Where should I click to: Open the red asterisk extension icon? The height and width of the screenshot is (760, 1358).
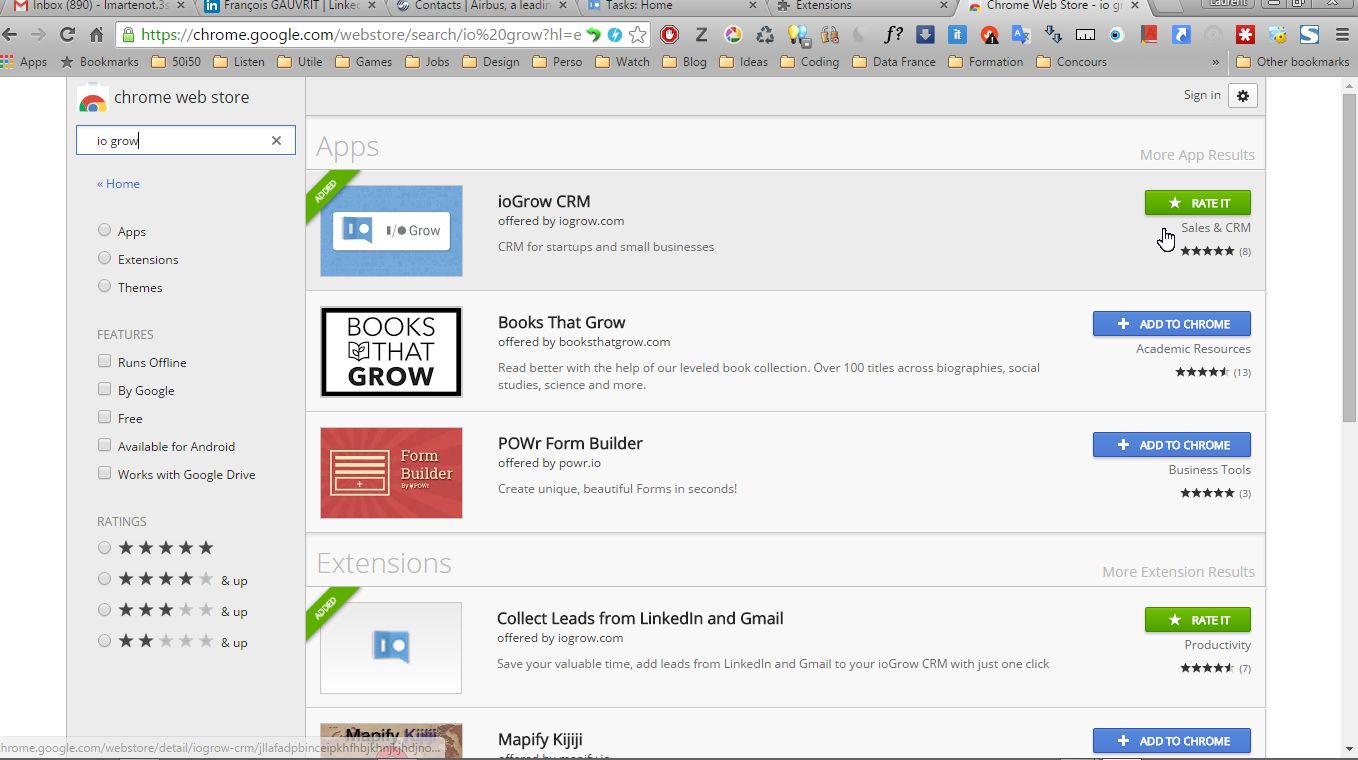(x=1245, y=35)
